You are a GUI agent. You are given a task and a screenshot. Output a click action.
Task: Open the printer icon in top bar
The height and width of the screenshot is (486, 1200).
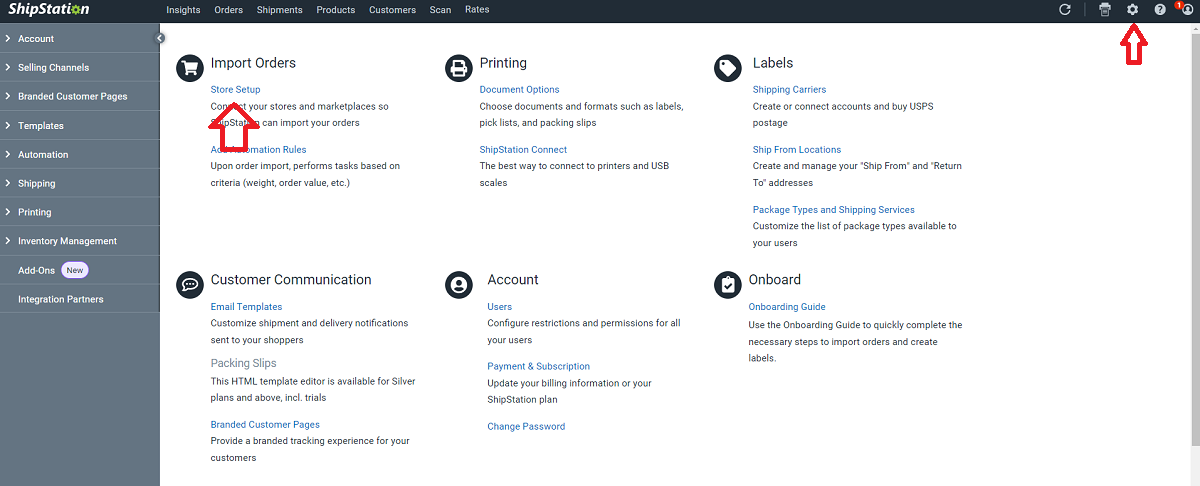tap(1104, 10)
